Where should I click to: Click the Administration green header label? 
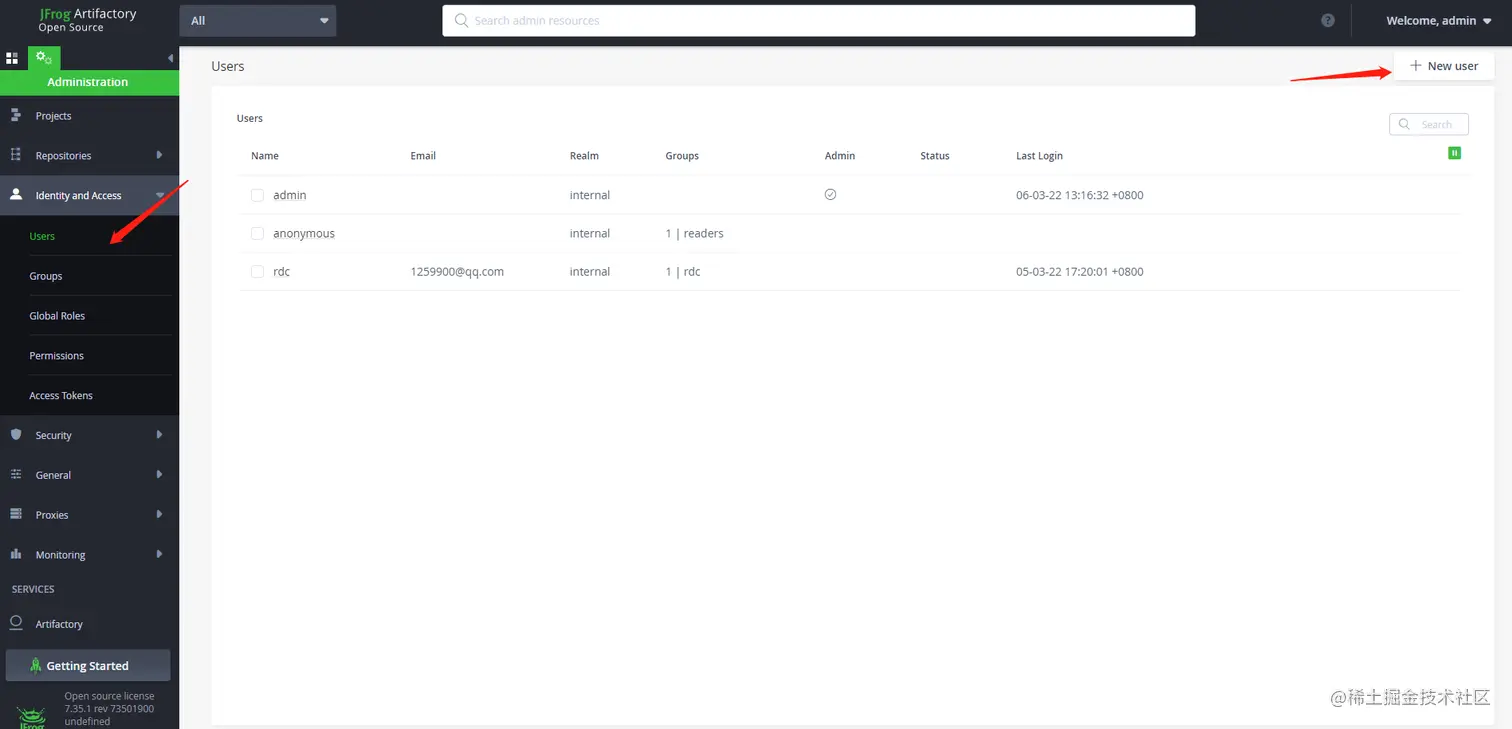coord(88,82)
